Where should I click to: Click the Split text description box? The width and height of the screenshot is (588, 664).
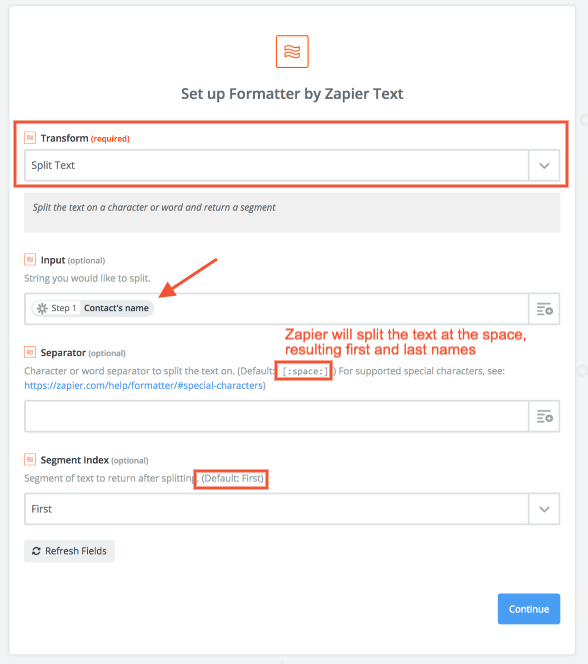pos(292,213)
